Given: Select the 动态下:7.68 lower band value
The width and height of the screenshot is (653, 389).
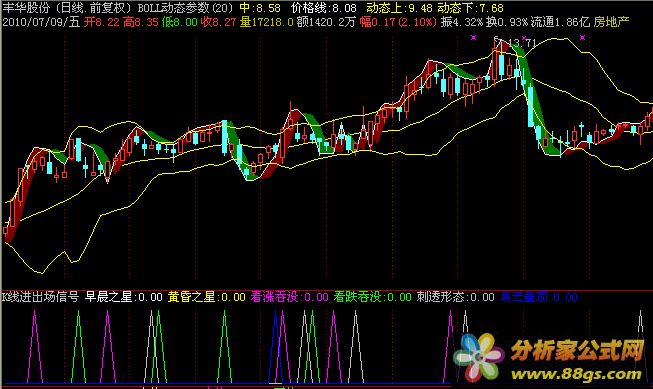Looking at the screenshot, I should point(471,8).
